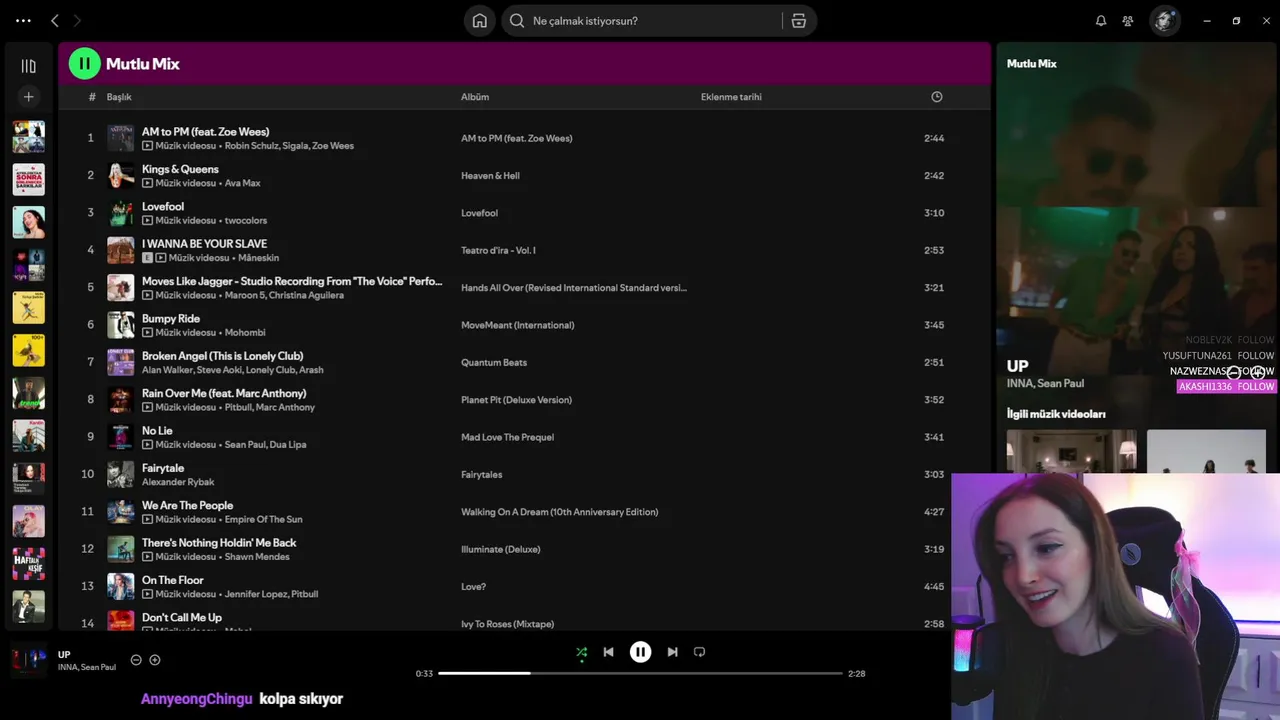Select track 'Bumpy Ride'

coord(171,319)
